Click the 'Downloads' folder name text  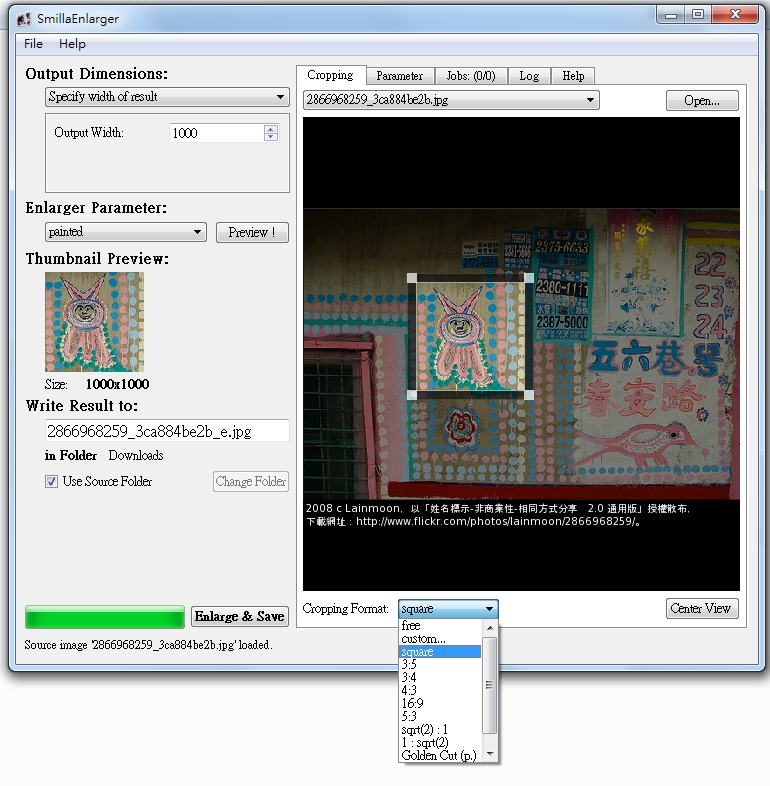136,456
